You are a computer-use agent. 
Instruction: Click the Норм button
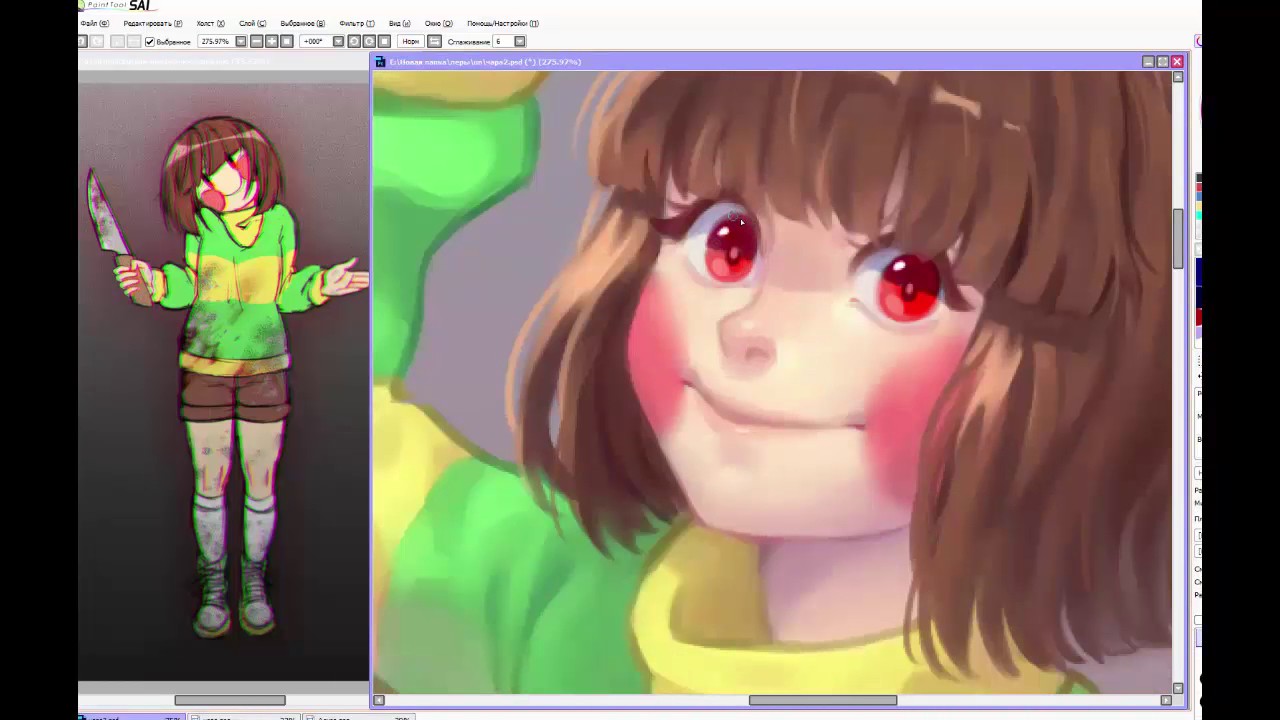coord(411,41)
